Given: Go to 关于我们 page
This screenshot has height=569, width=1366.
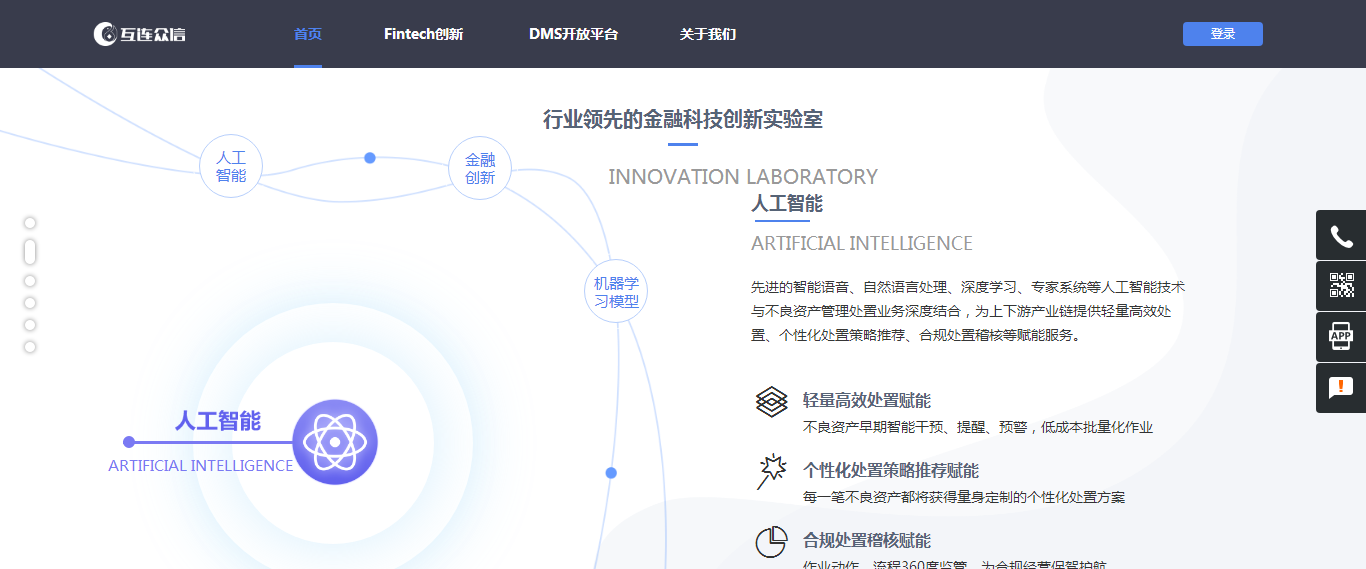Looking at the screenshot, I should 707,34.
